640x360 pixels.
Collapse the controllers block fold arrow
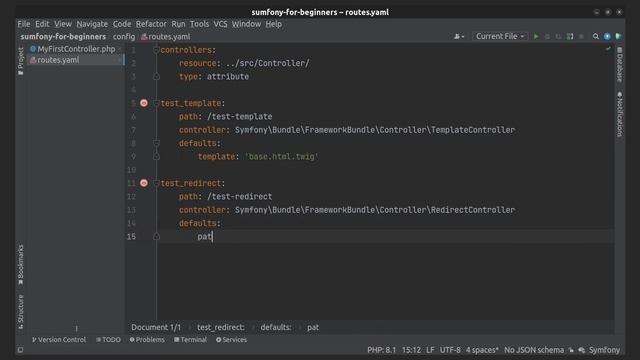coord(156,50)
